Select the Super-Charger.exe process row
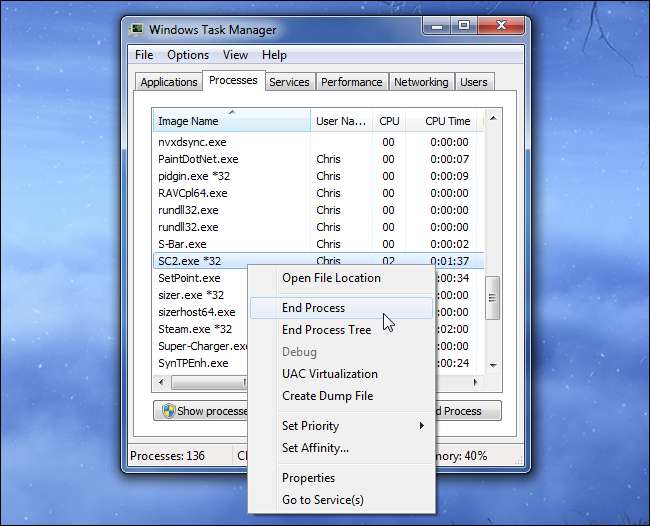The width and height of the screenshot is (650, 526). point(201,346)
